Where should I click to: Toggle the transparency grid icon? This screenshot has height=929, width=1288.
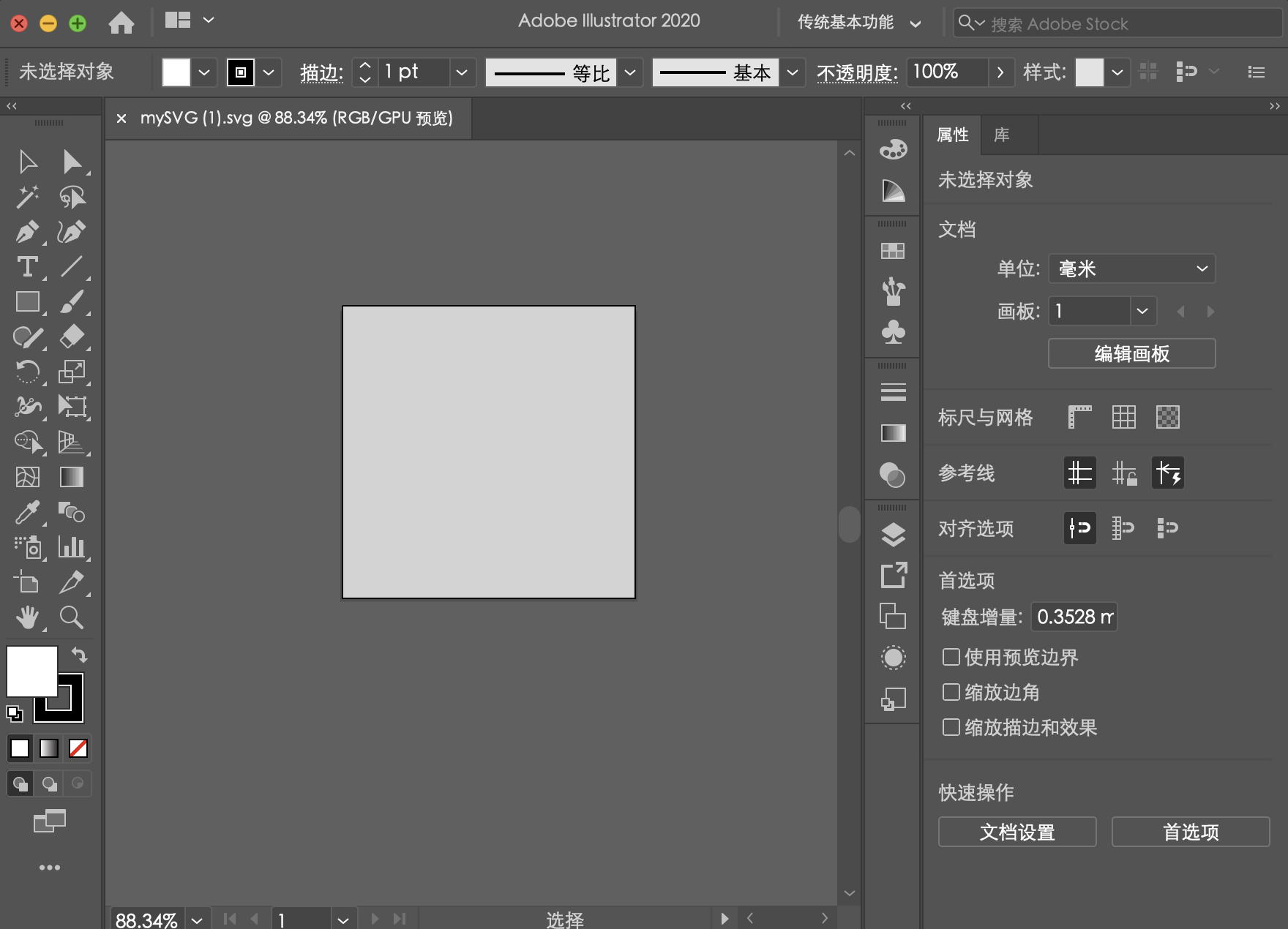click(x=1167, y=417)
